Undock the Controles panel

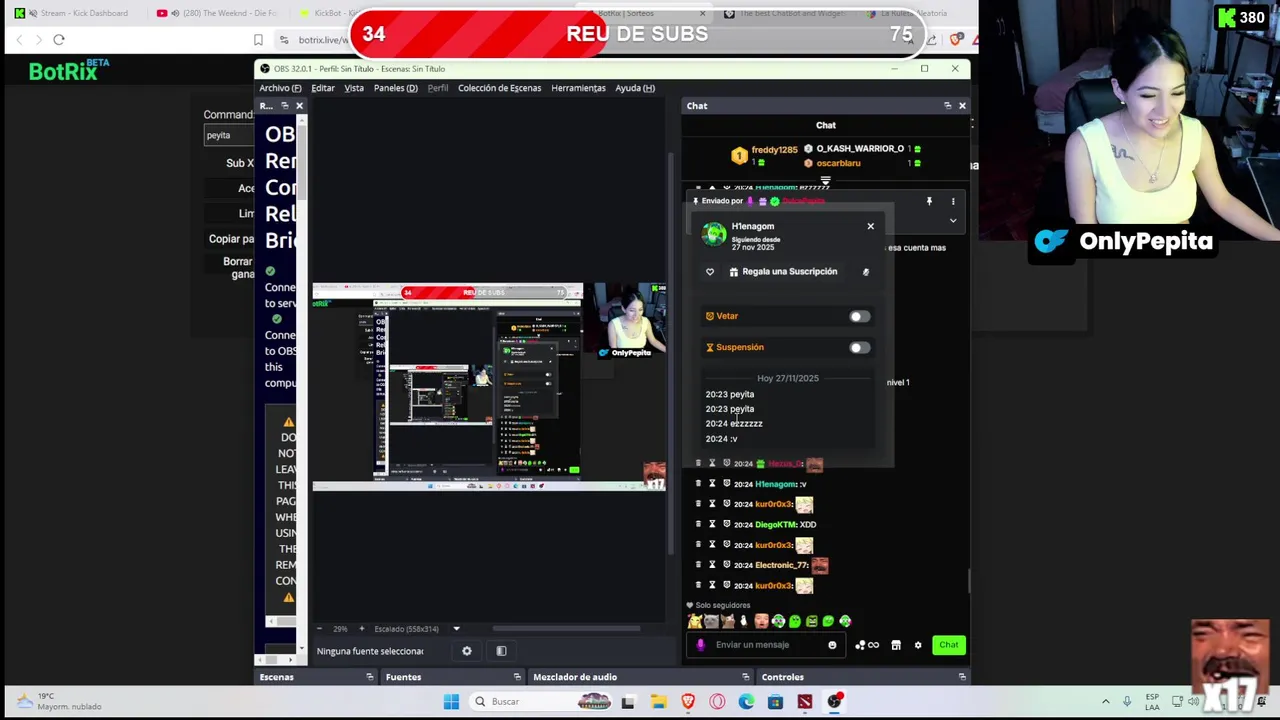pyautogui.click(x=962, y=677)
